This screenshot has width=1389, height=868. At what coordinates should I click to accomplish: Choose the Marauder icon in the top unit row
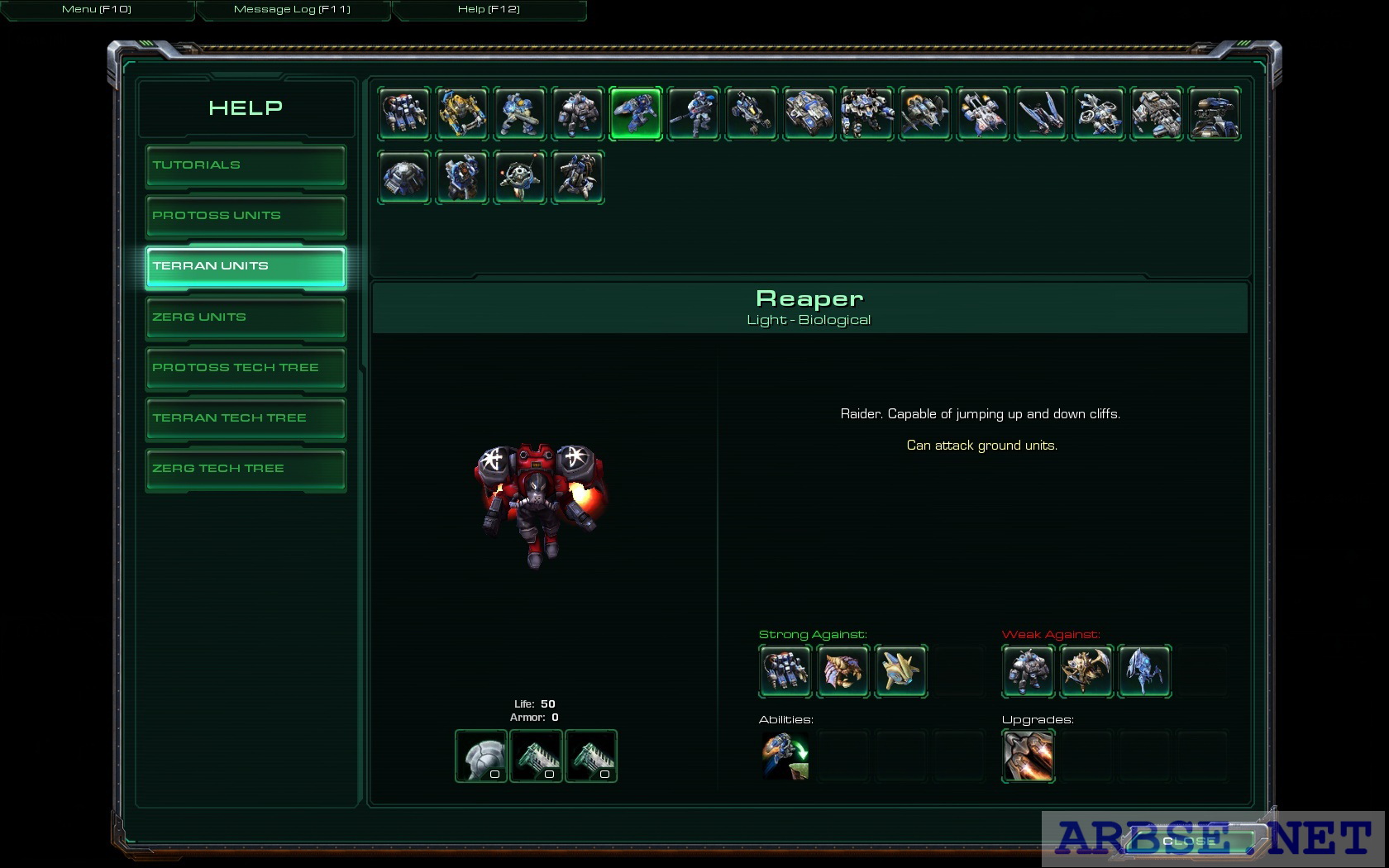point(578,113)
